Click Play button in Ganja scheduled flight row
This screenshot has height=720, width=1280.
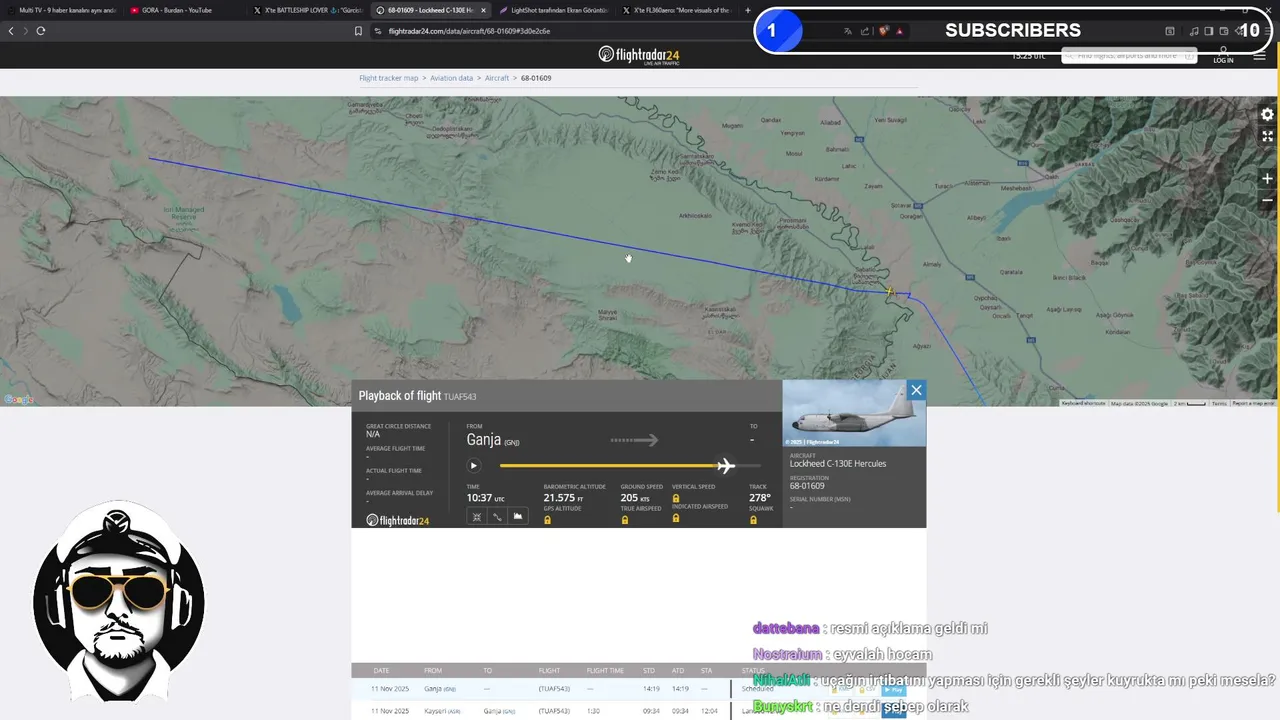(893, 690)
